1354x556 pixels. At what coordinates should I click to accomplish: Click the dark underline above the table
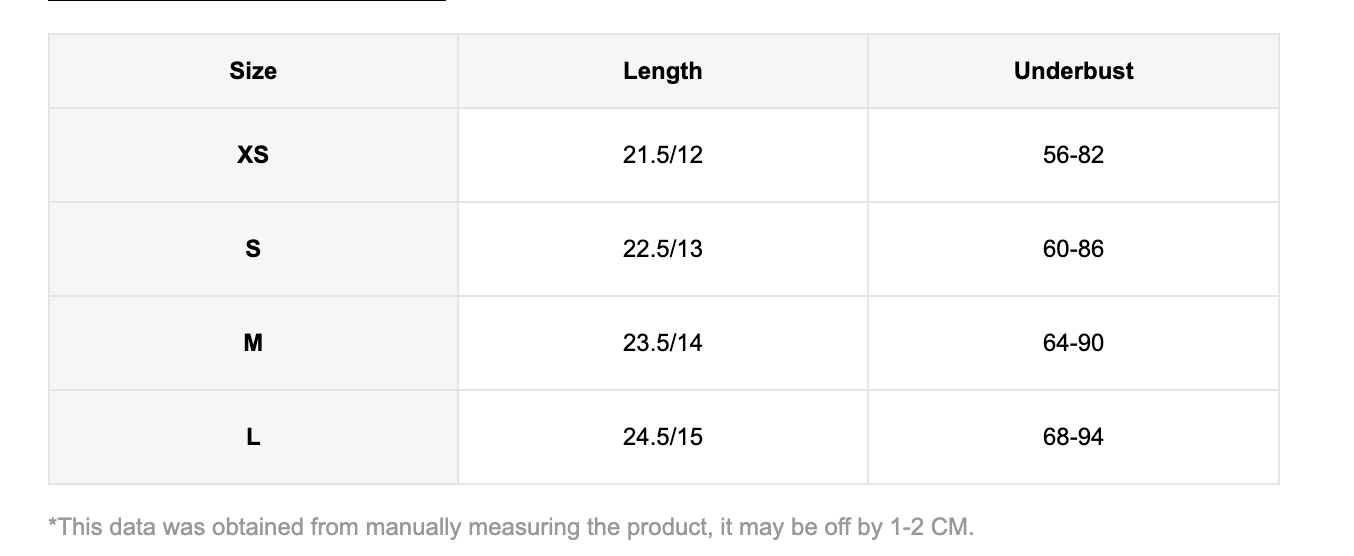[x=246, y=1]
